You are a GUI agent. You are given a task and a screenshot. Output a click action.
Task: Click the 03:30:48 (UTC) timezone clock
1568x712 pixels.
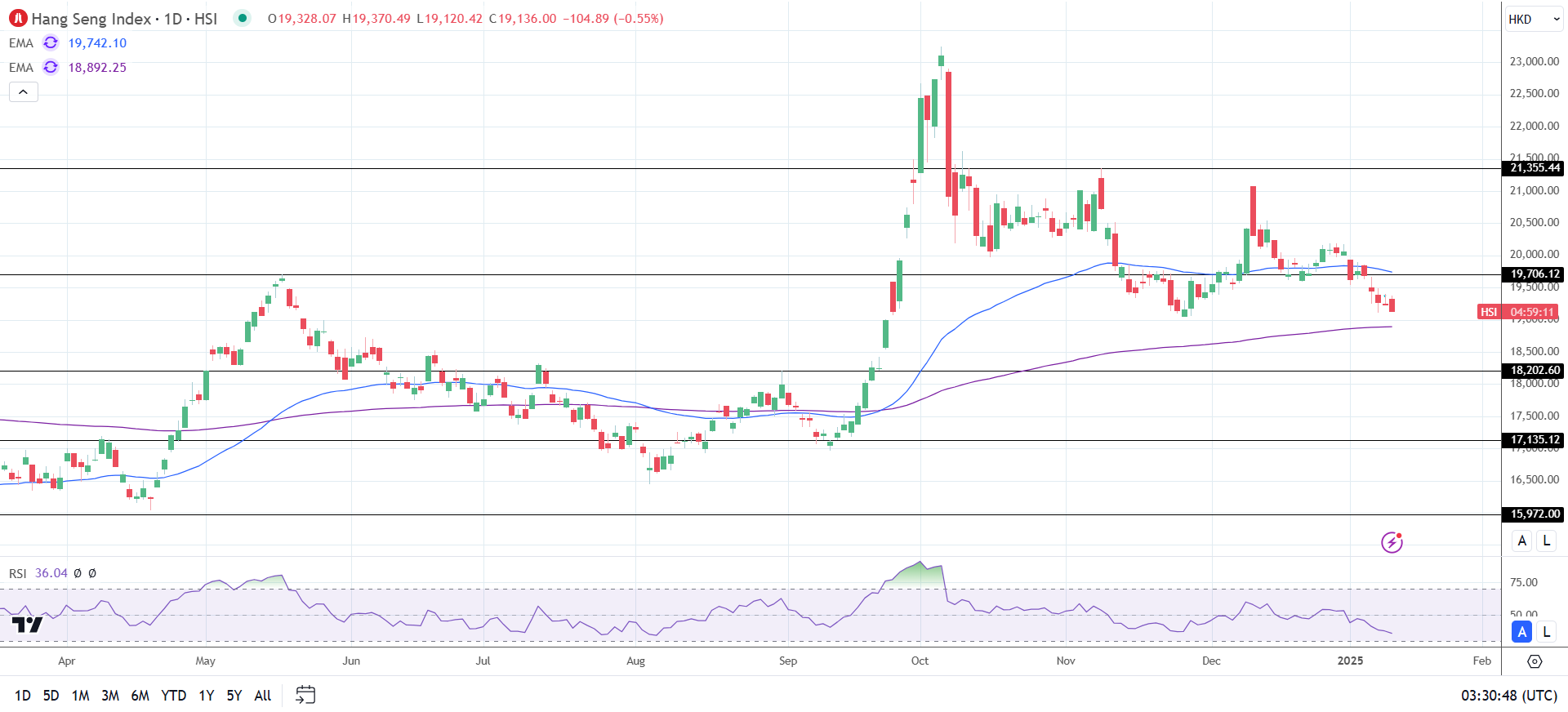tap(1509, 696)
